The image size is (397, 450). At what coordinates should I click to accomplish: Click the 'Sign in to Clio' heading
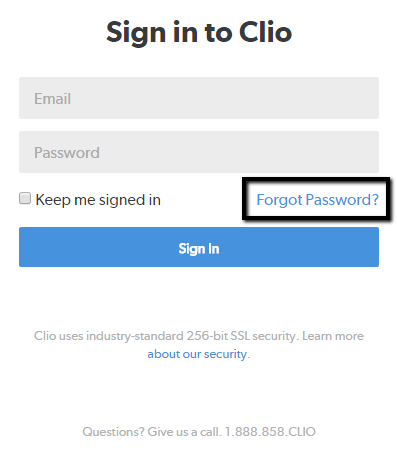[199, 33]
